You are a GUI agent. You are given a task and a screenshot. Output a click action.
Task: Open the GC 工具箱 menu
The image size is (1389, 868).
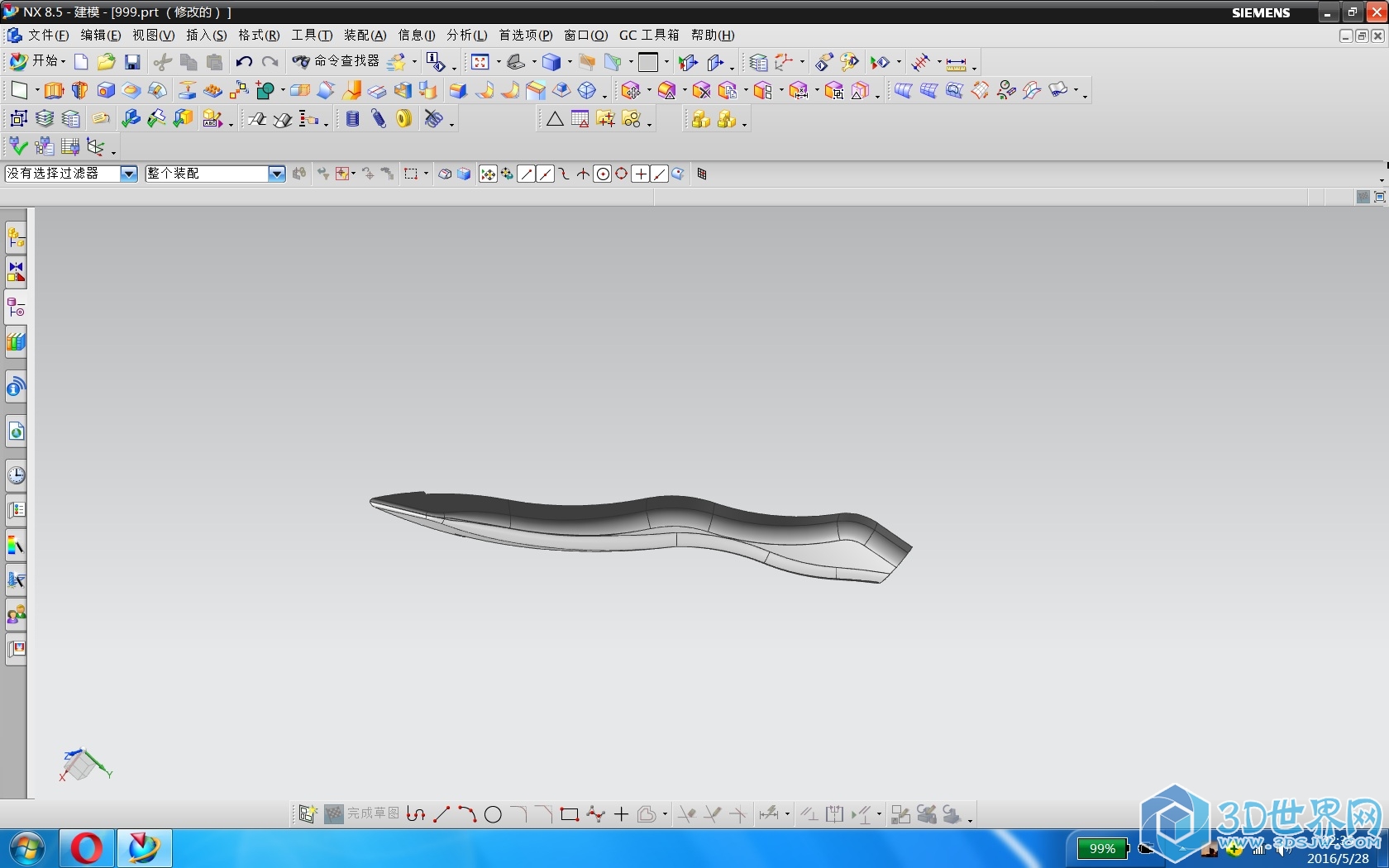click(649, 35)
